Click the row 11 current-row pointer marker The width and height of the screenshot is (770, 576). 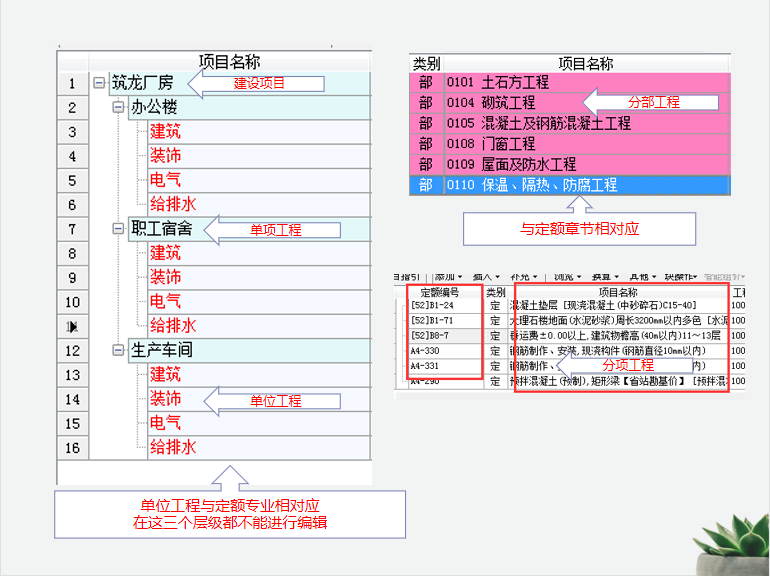click(x=73, y=326)
